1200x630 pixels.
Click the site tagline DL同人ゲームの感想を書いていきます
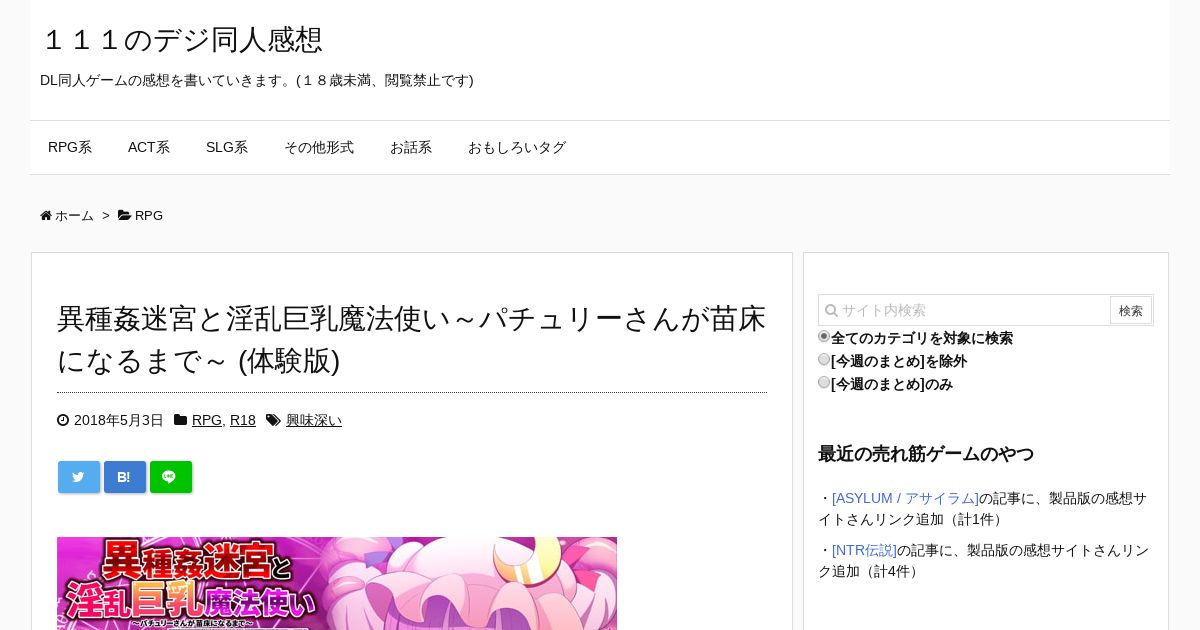point(257,80)
